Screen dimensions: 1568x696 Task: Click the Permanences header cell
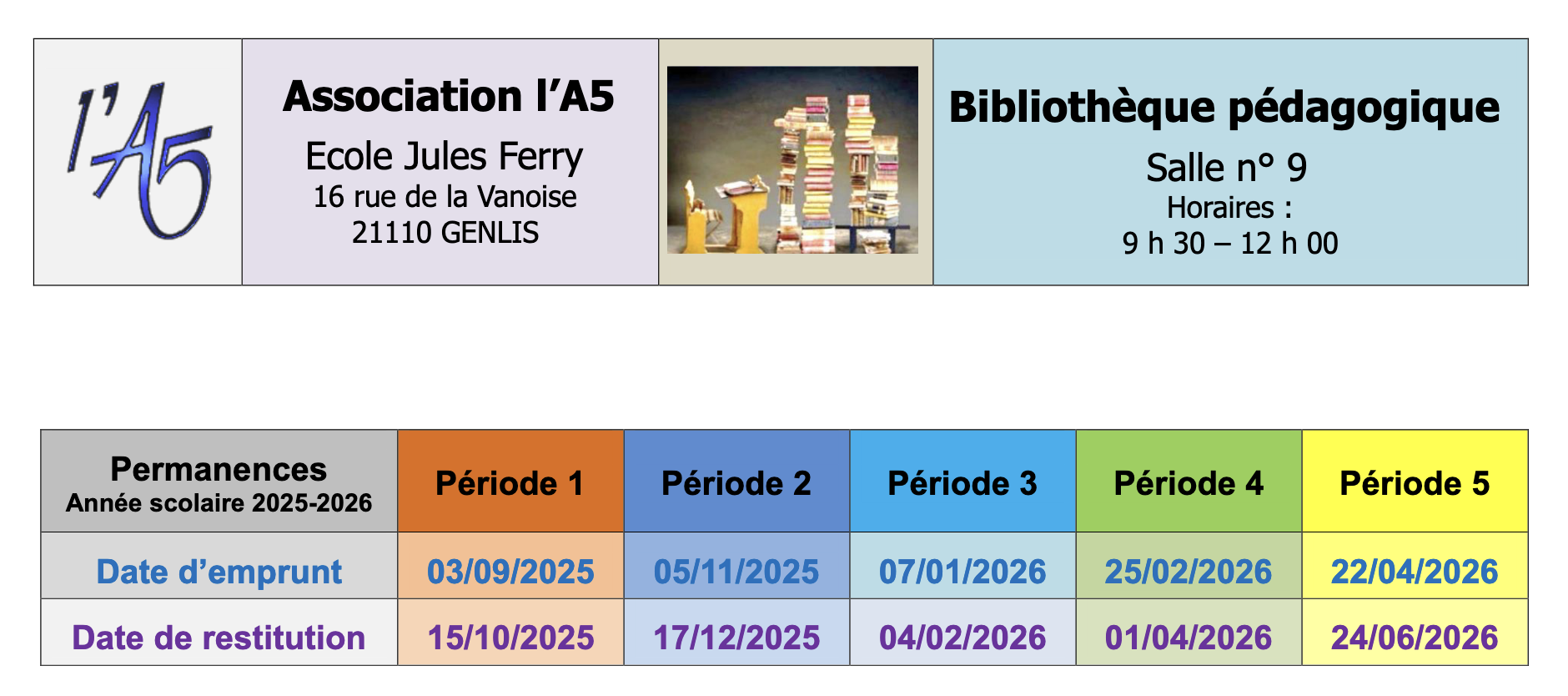[219, 482]
